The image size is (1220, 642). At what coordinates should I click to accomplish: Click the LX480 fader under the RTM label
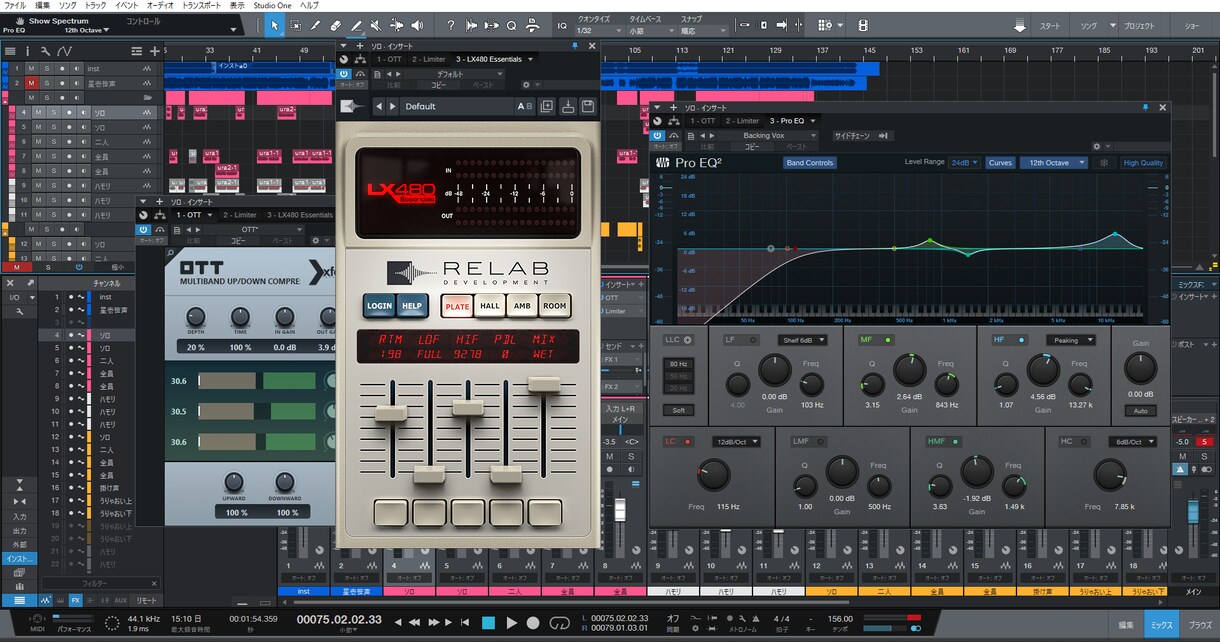pos(391,413)
